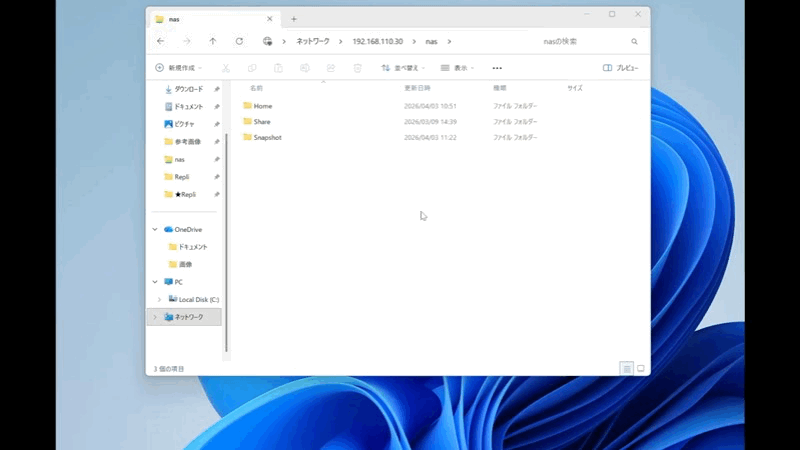800x450 pixels.
Task: Go forward with the right arrow
Action: [187, 41]
